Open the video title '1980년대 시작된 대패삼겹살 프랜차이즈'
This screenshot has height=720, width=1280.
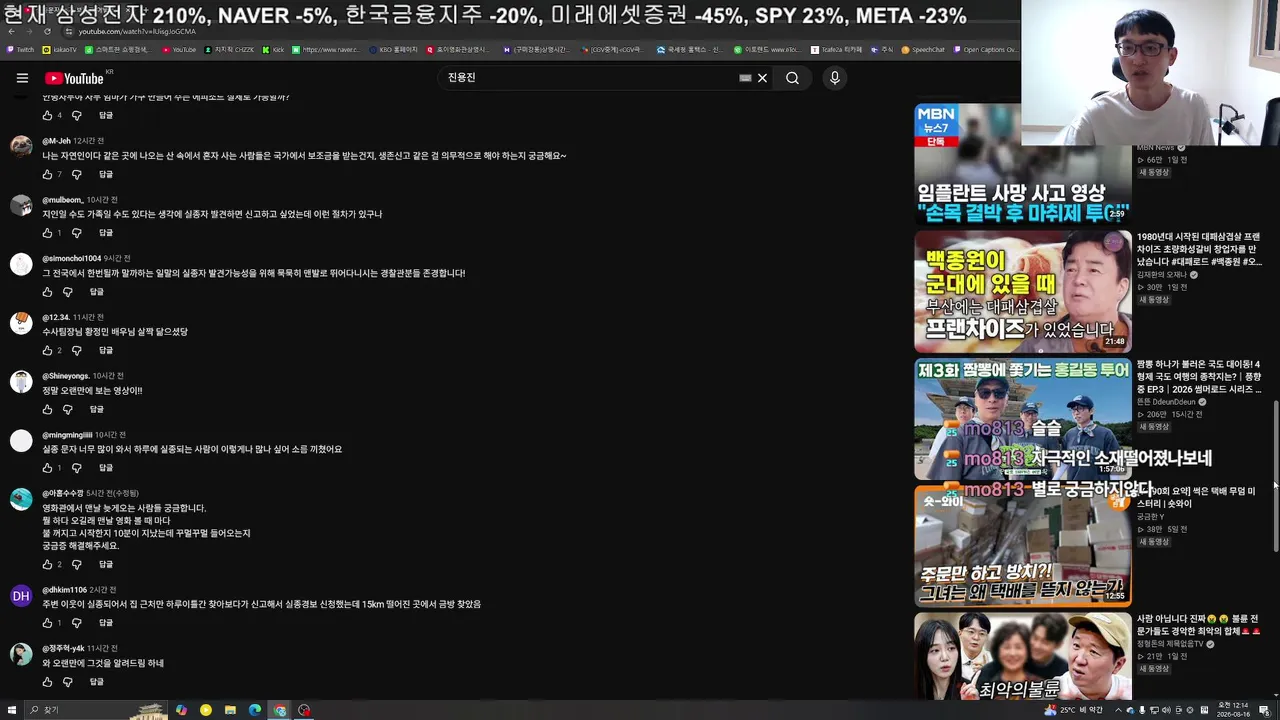tap(1199, 249)
